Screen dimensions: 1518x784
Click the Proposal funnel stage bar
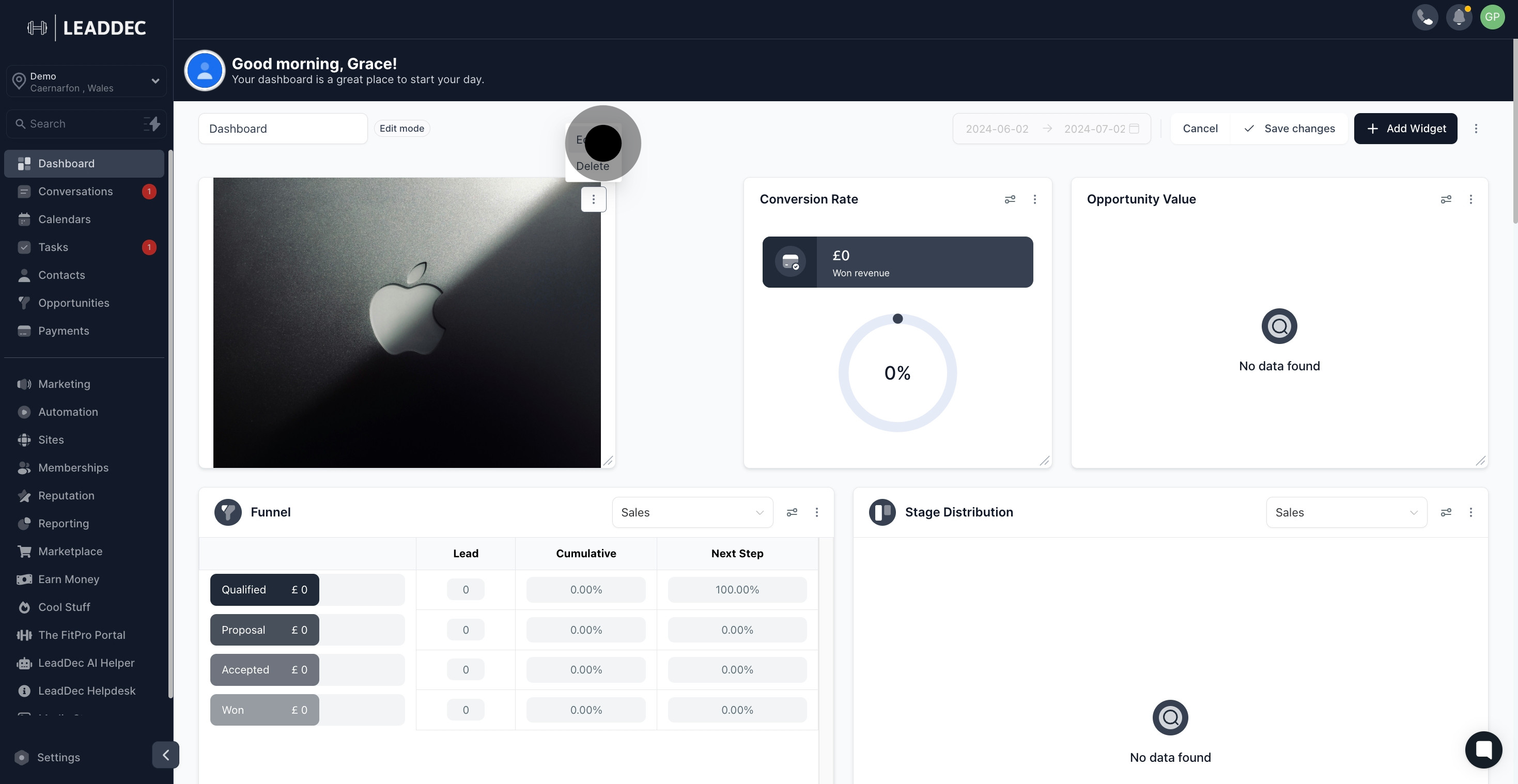click(265, 630)
